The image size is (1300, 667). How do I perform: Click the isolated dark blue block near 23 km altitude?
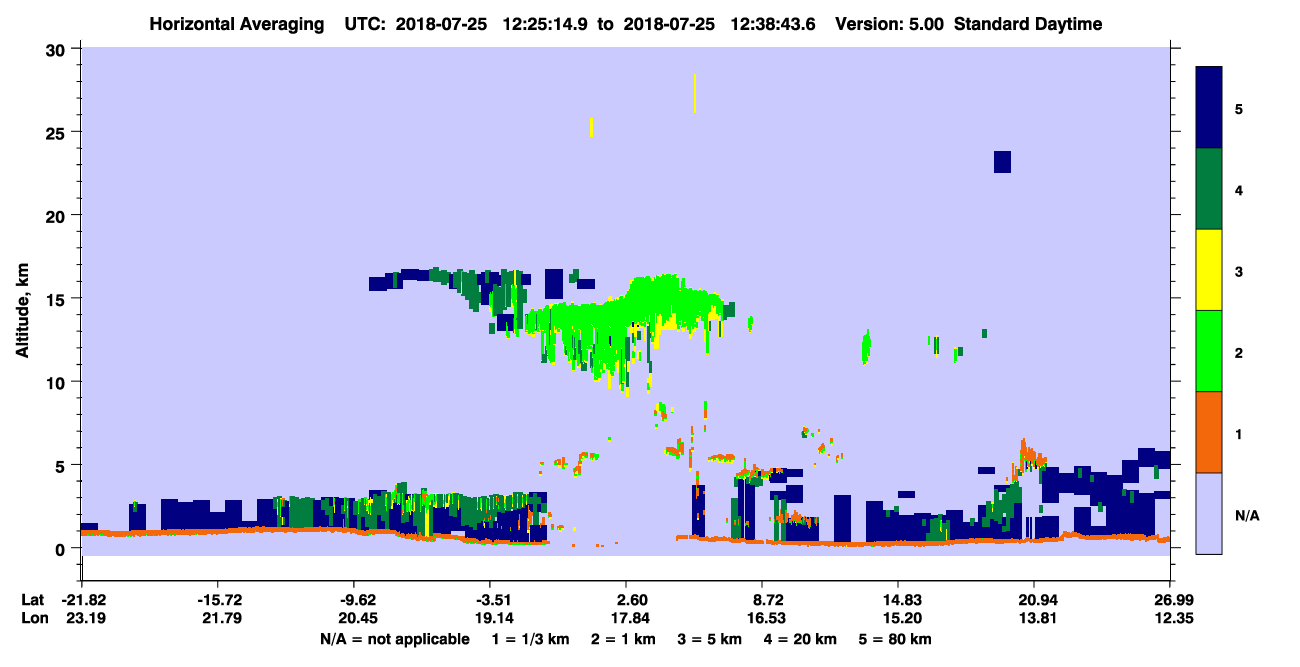(x=1002, y=161)
